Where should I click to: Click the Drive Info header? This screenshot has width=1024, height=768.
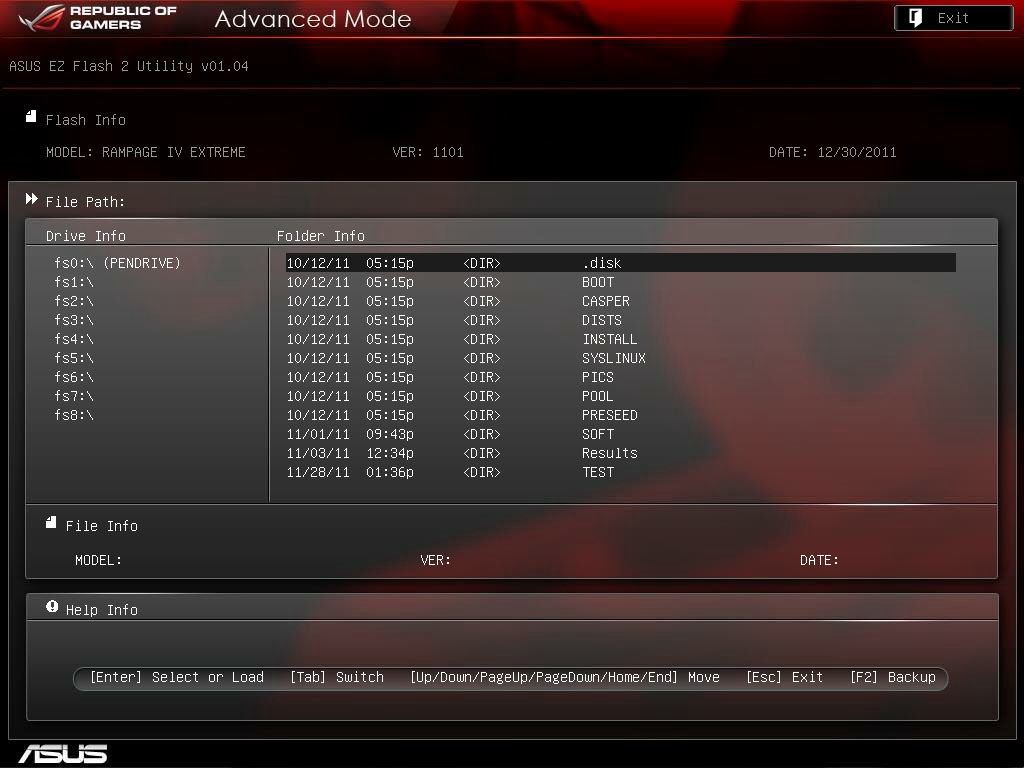[x=86, y=236]
